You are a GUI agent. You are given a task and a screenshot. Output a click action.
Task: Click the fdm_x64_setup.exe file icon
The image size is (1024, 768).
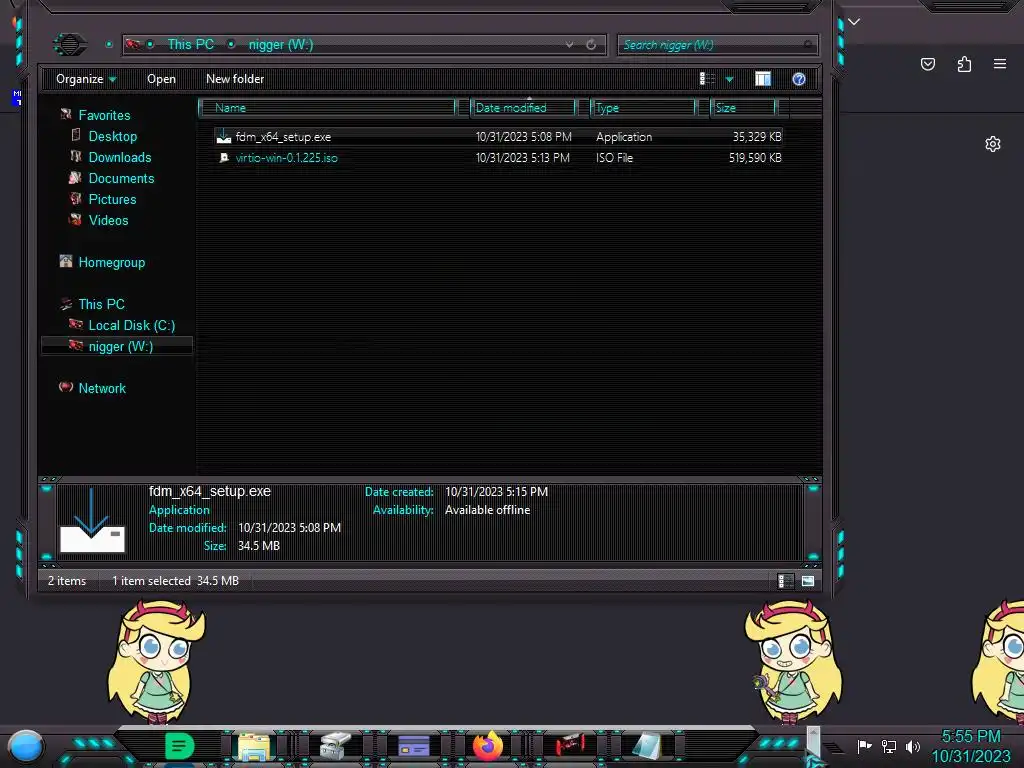pos(224,136)
